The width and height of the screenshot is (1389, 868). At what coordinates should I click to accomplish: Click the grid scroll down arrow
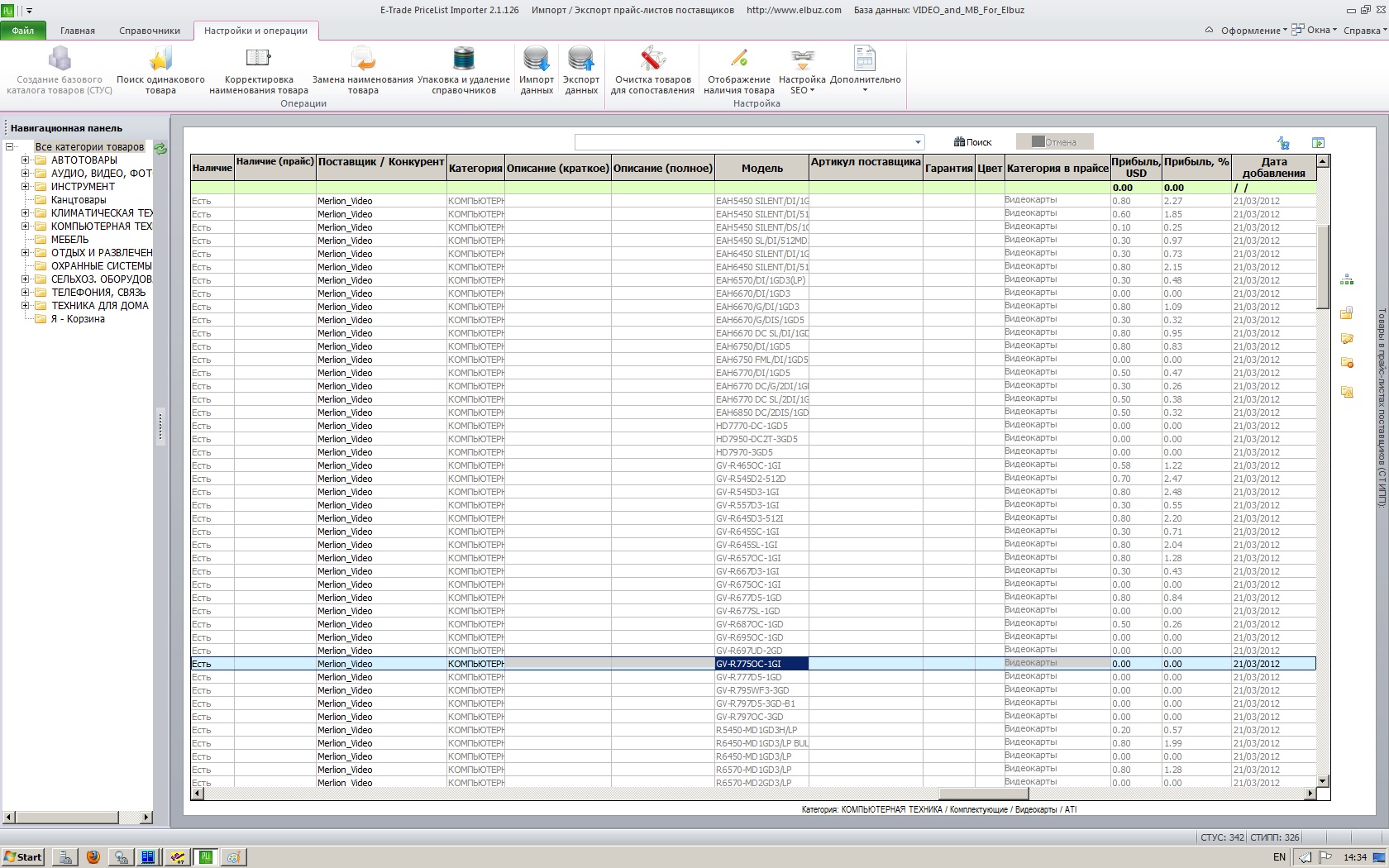(1323, 781)
